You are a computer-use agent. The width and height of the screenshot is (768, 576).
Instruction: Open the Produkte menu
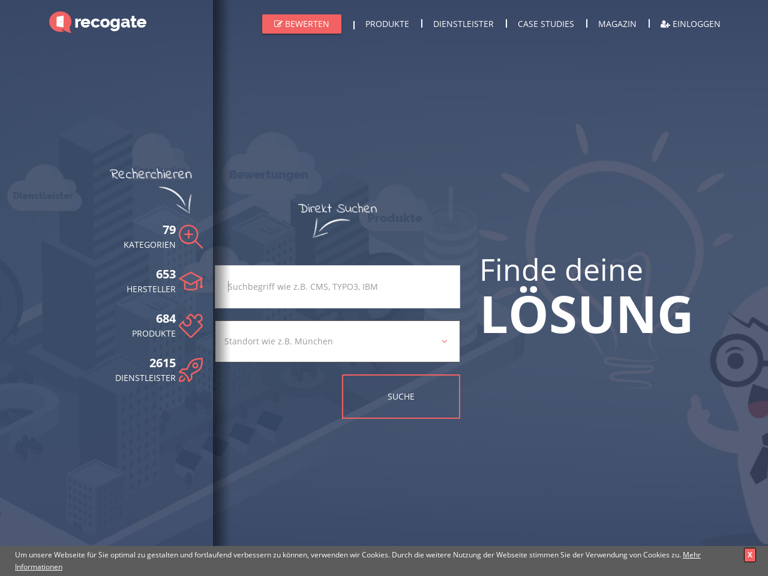pyautogui.click(x=387, y=24)
